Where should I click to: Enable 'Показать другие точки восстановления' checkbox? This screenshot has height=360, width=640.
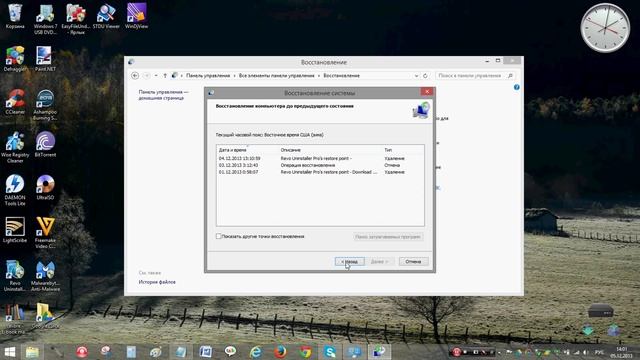point(218,236)
